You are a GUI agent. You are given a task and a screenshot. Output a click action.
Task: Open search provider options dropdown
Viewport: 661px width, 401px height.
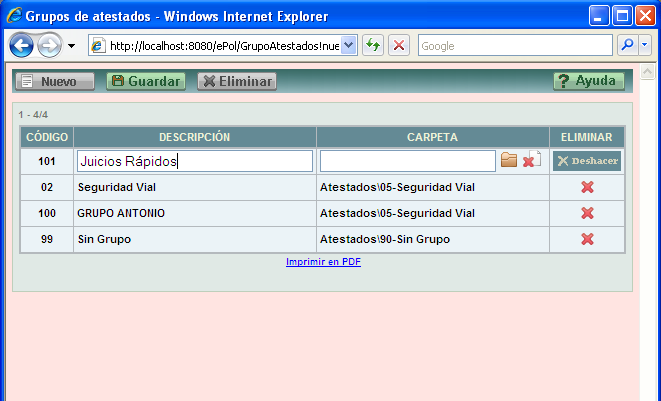[x=645, y=45]
